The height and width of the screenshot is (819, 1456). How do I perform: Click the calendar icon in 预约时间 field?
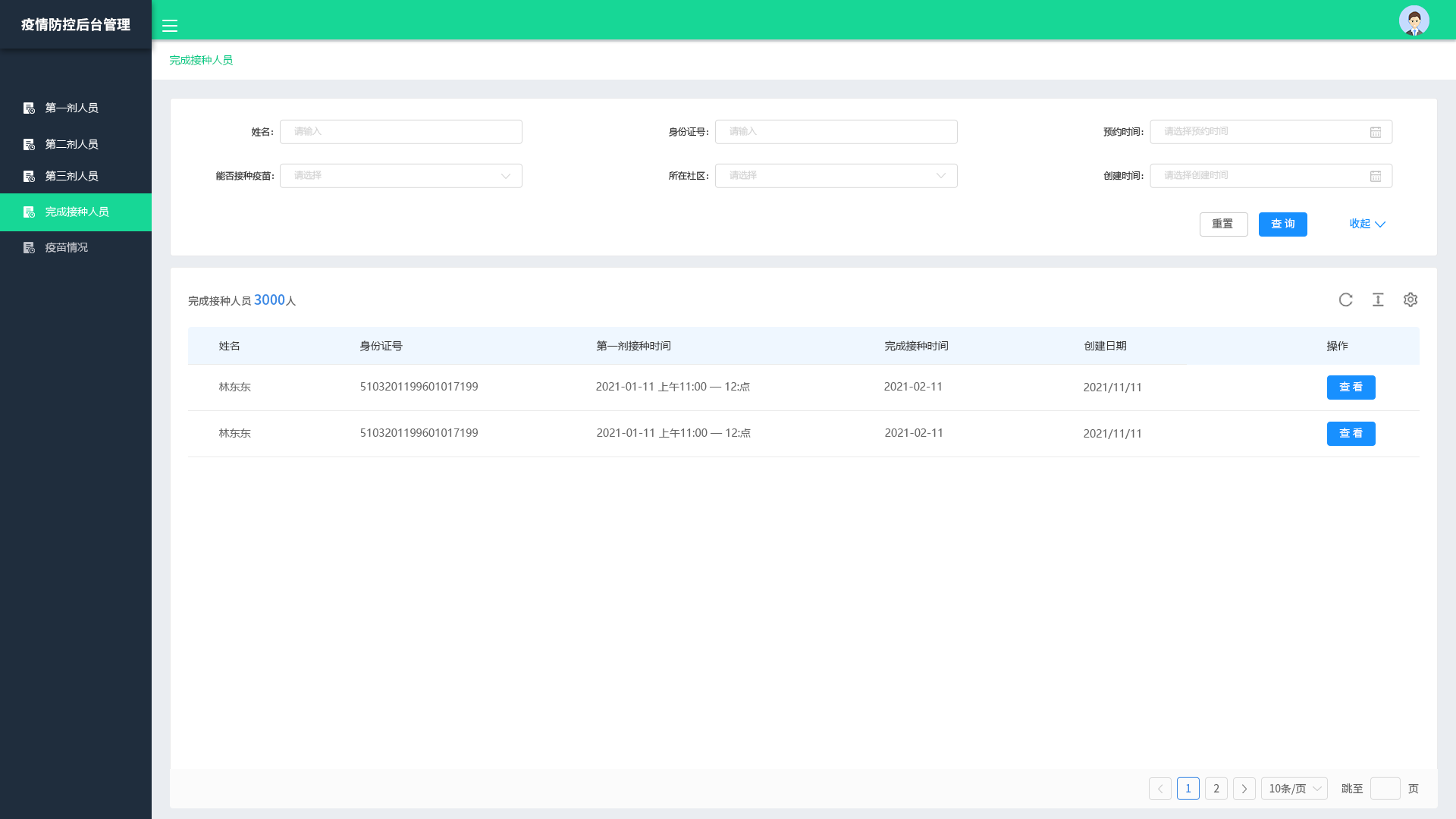pyautogui.click(x=1376, y=132)
